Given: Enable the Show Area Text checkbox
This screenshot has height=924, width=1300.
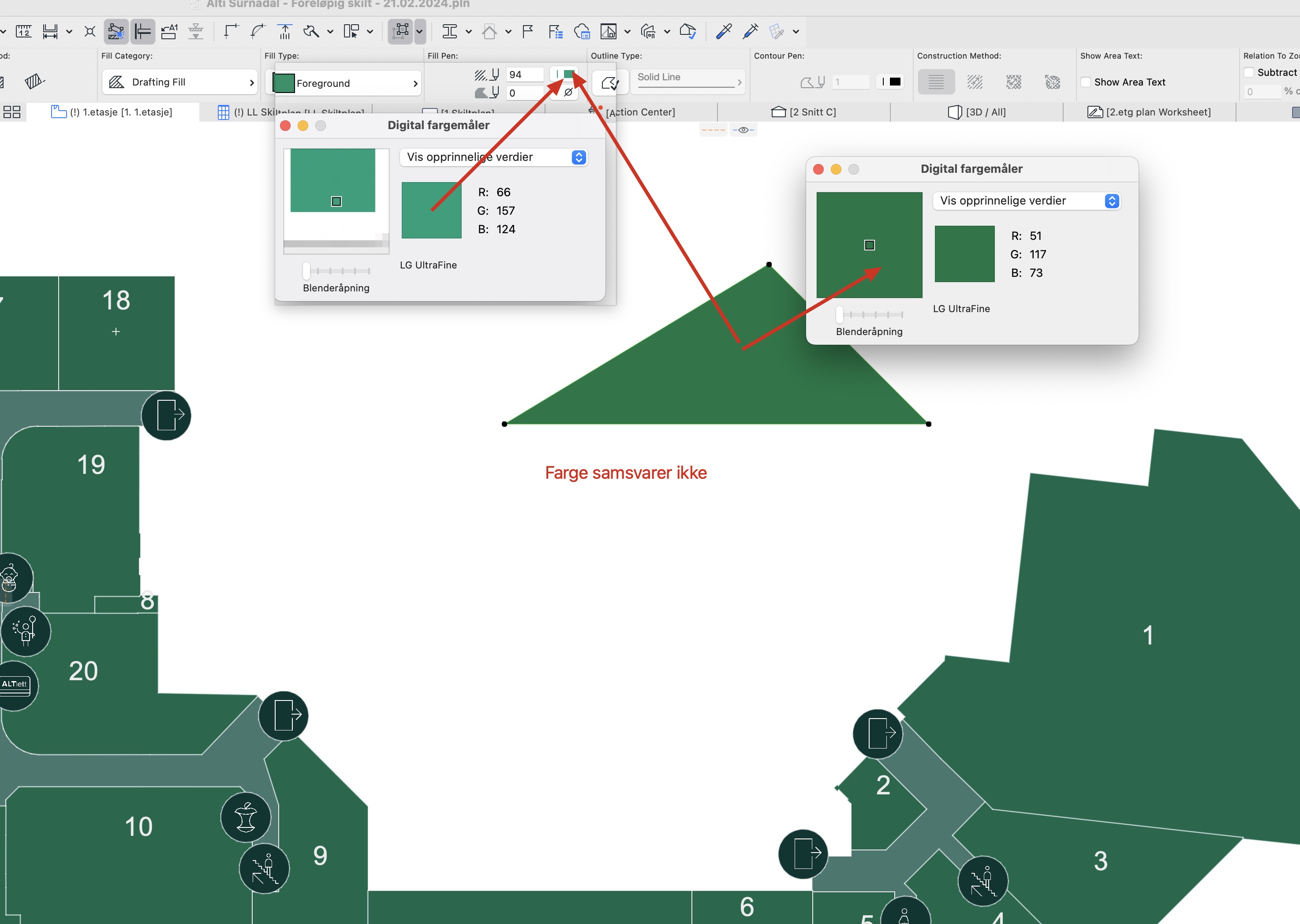Looking at the screenshot, I should [1085, 82].
